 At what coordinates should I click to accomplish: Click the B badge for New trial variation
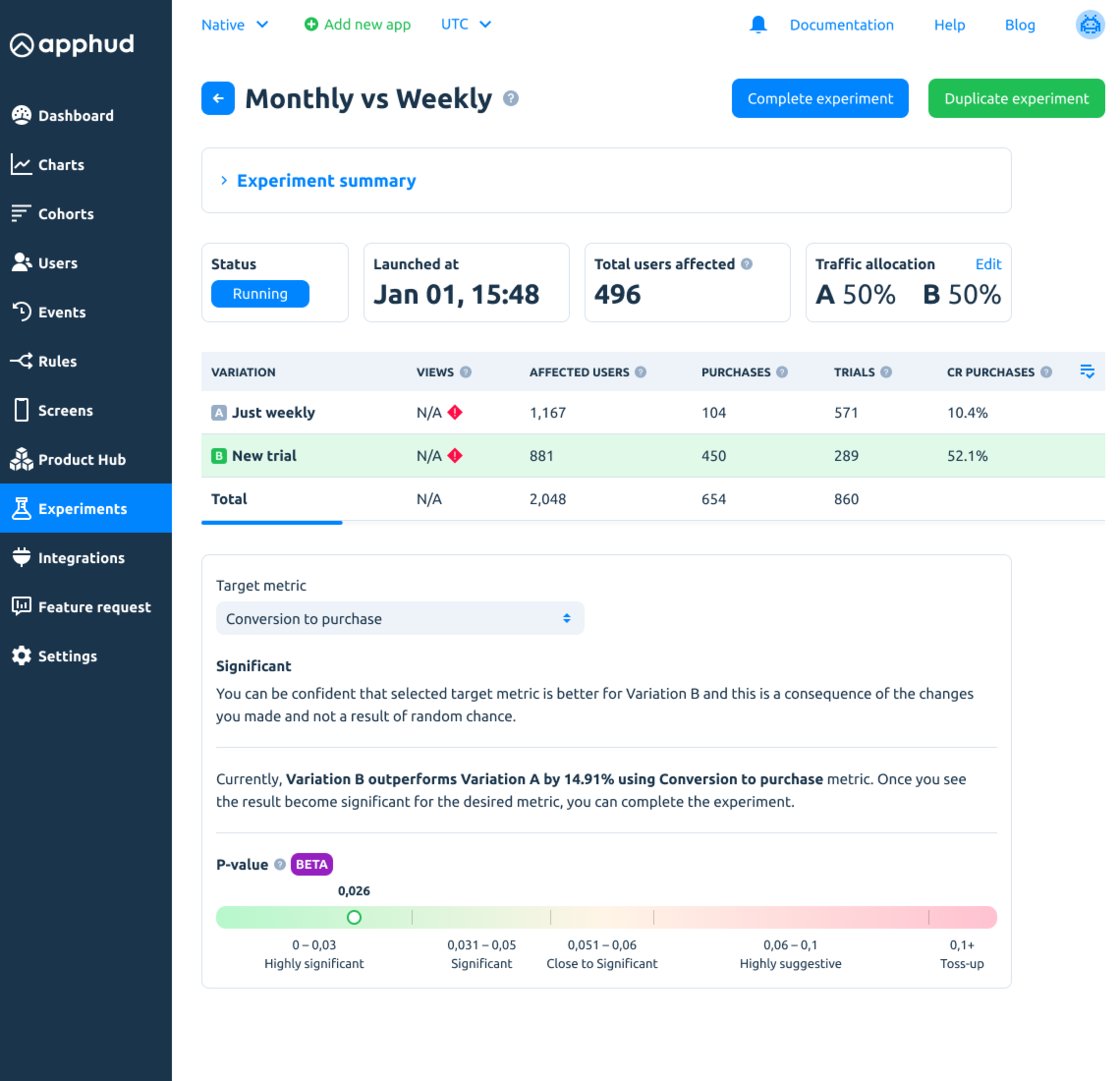219,455
